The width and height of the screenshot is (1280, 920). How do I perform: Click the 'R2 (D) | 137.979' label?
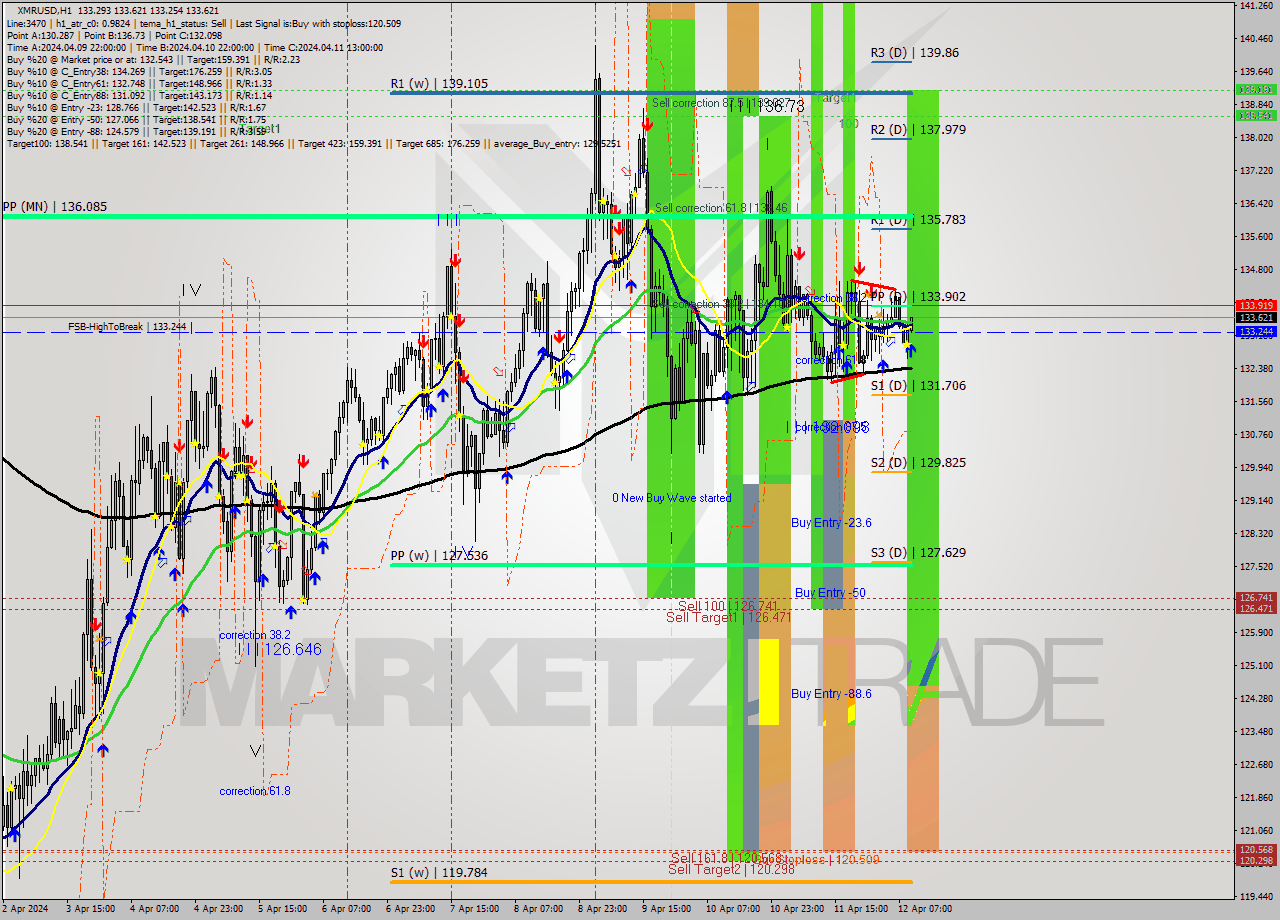(917, 130)
